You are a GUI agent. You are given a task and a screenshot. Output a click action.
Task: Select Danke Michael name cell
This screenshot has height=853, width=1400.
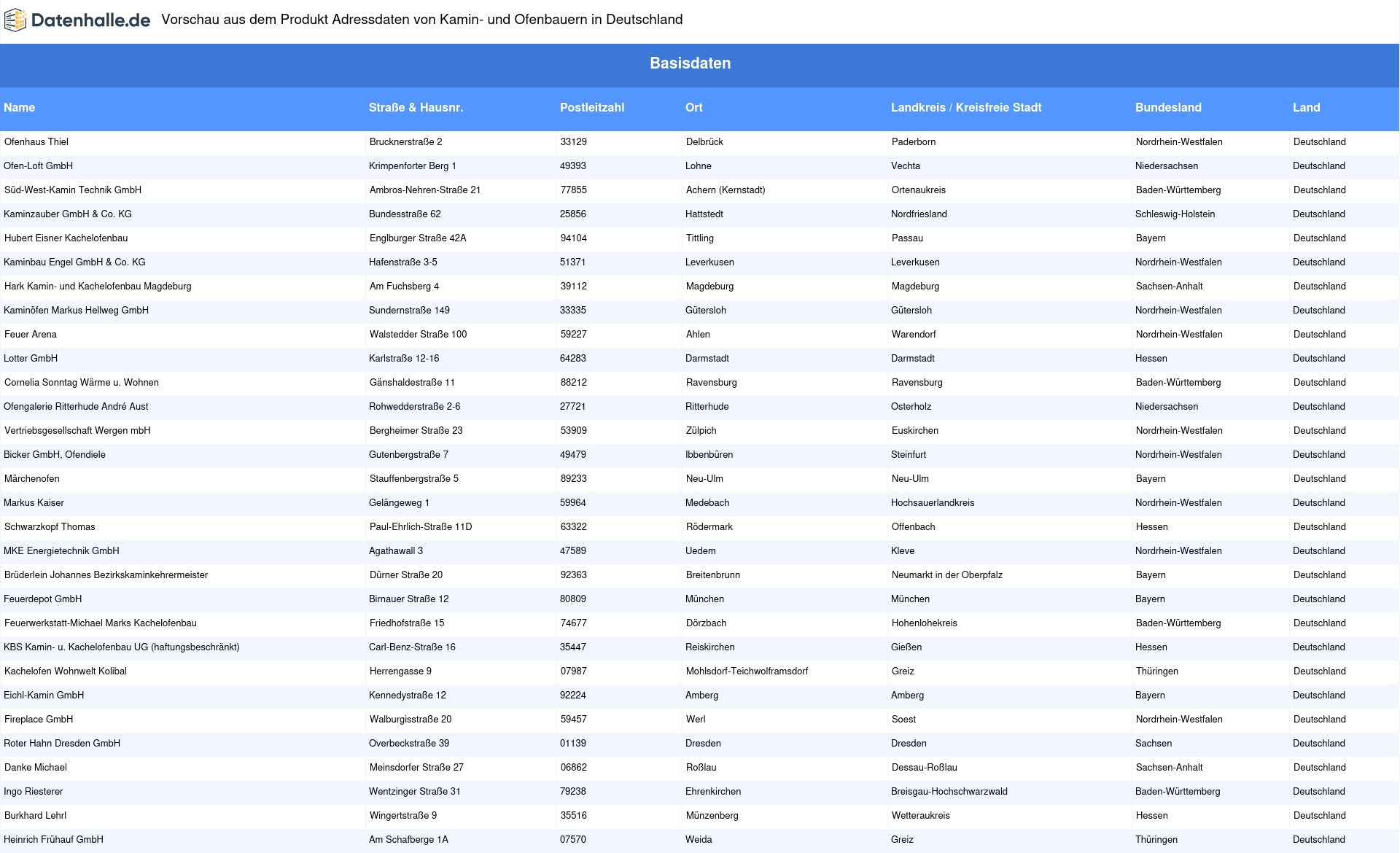click(36, 768)
